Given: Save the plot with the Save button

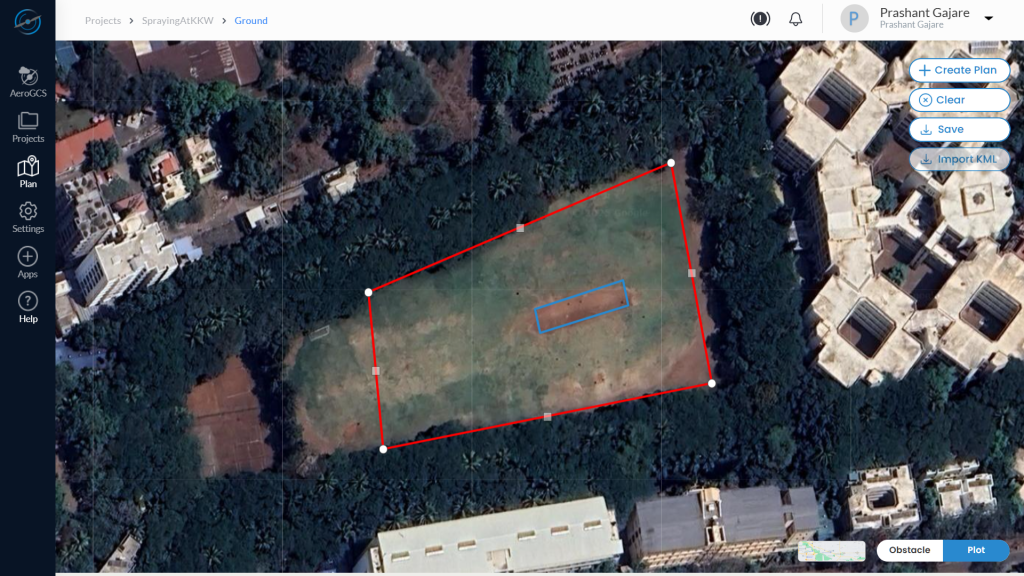Looking at the screenshot, I should [x=959, y=129].
